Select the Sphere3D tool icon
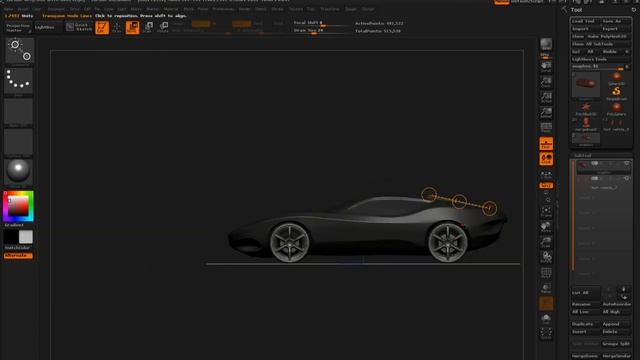 tap(616, 78)
